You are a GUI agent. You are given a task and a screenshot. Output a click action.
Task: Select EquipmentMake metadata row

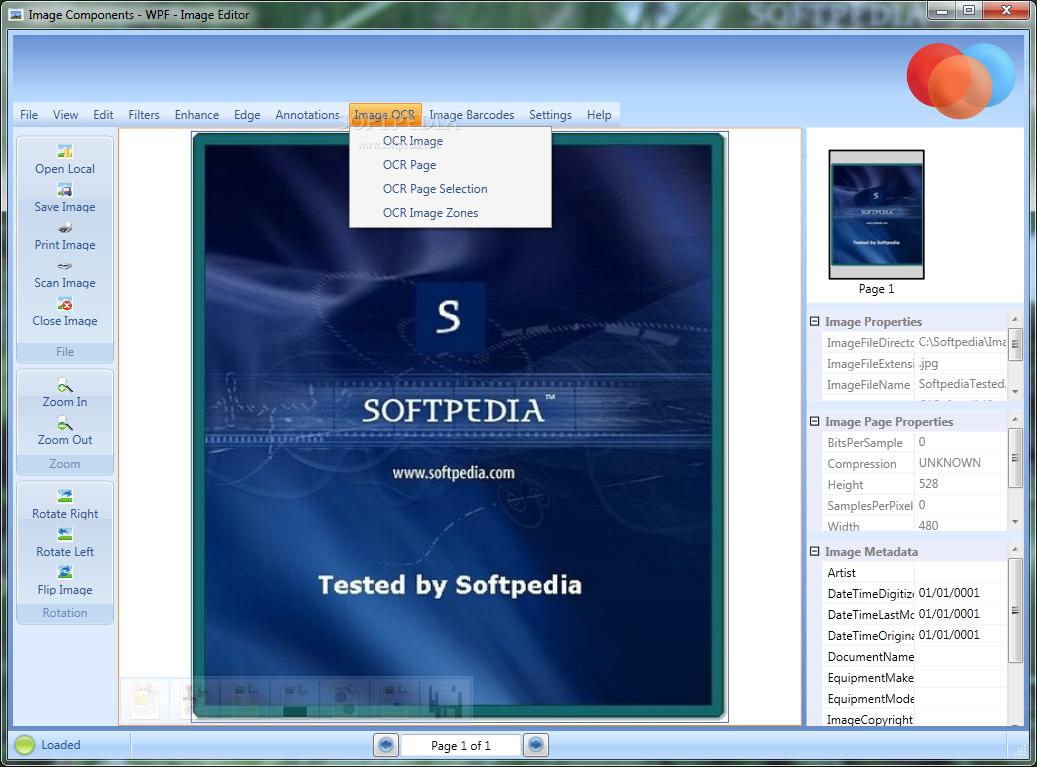click(x=915, y=677)
